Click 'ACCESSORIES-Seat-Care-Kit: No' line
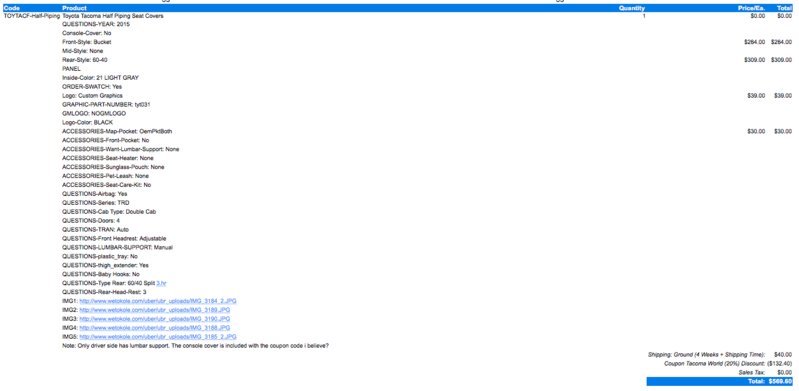The image size is (799, 391). click(x=106, y=185)
